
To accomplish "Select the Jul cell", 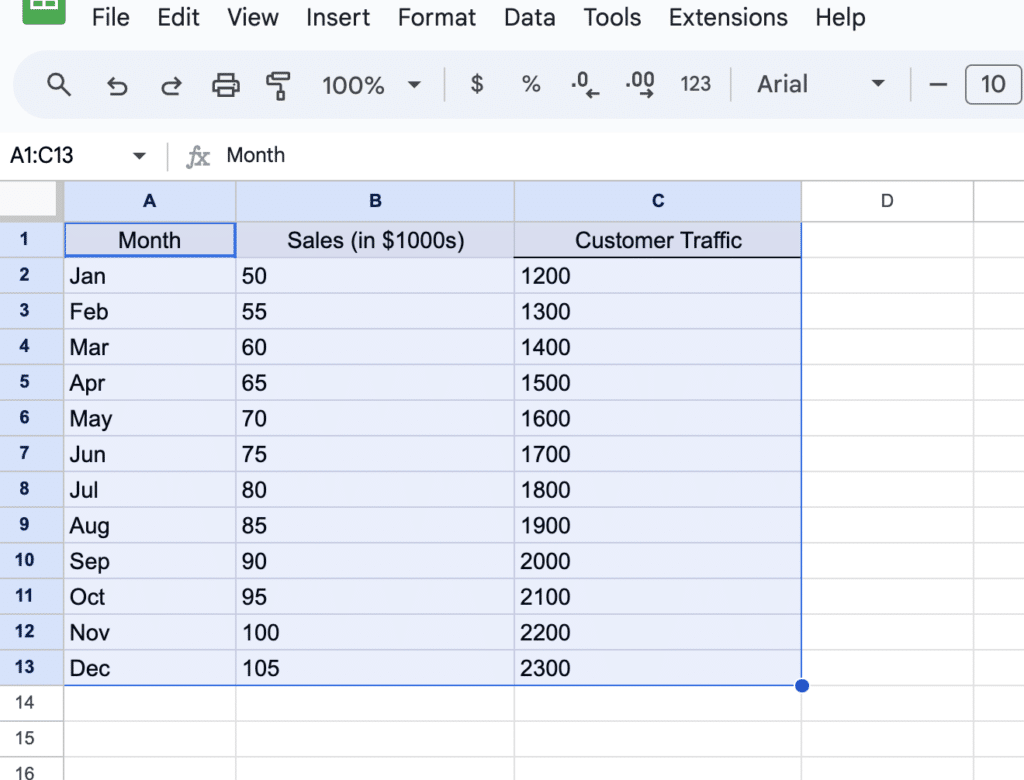I will (150, 489).
